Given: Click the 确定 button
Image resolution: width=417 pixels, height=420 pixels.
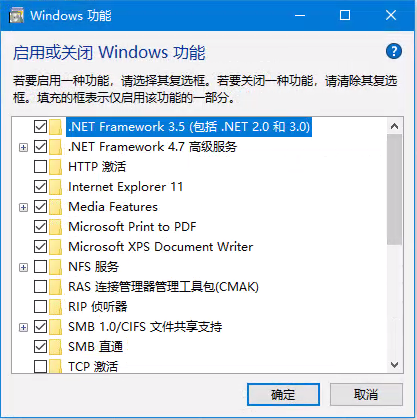Looking at the screenshot, I should pos(283,395).
